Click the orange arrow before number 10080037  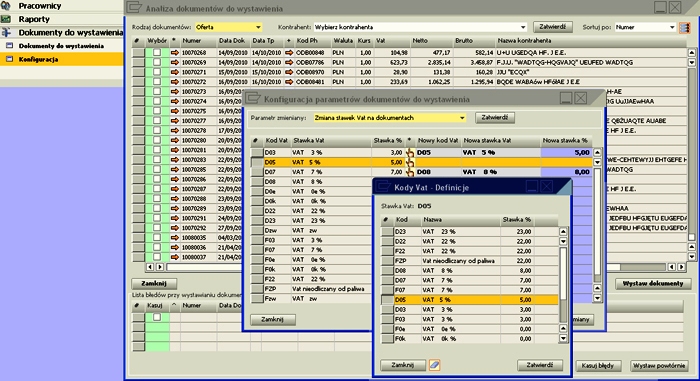(x=175, y=257)
